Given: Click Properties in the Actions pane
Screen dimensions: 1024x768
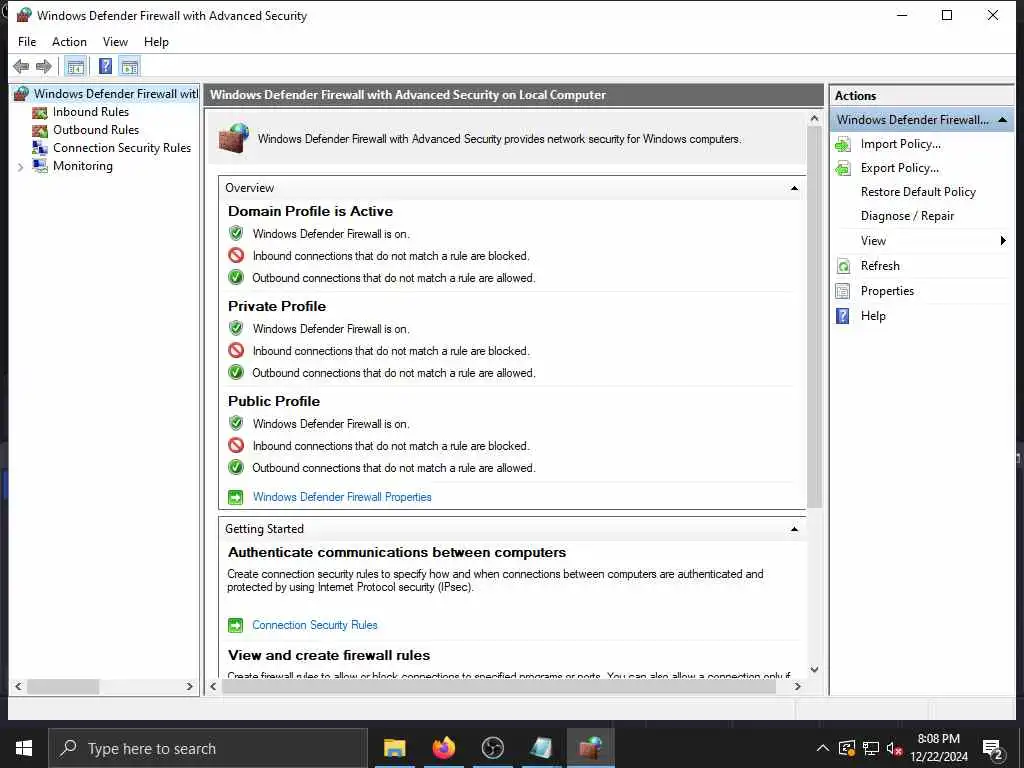Looking at the screenshot, I should point(887,291).
